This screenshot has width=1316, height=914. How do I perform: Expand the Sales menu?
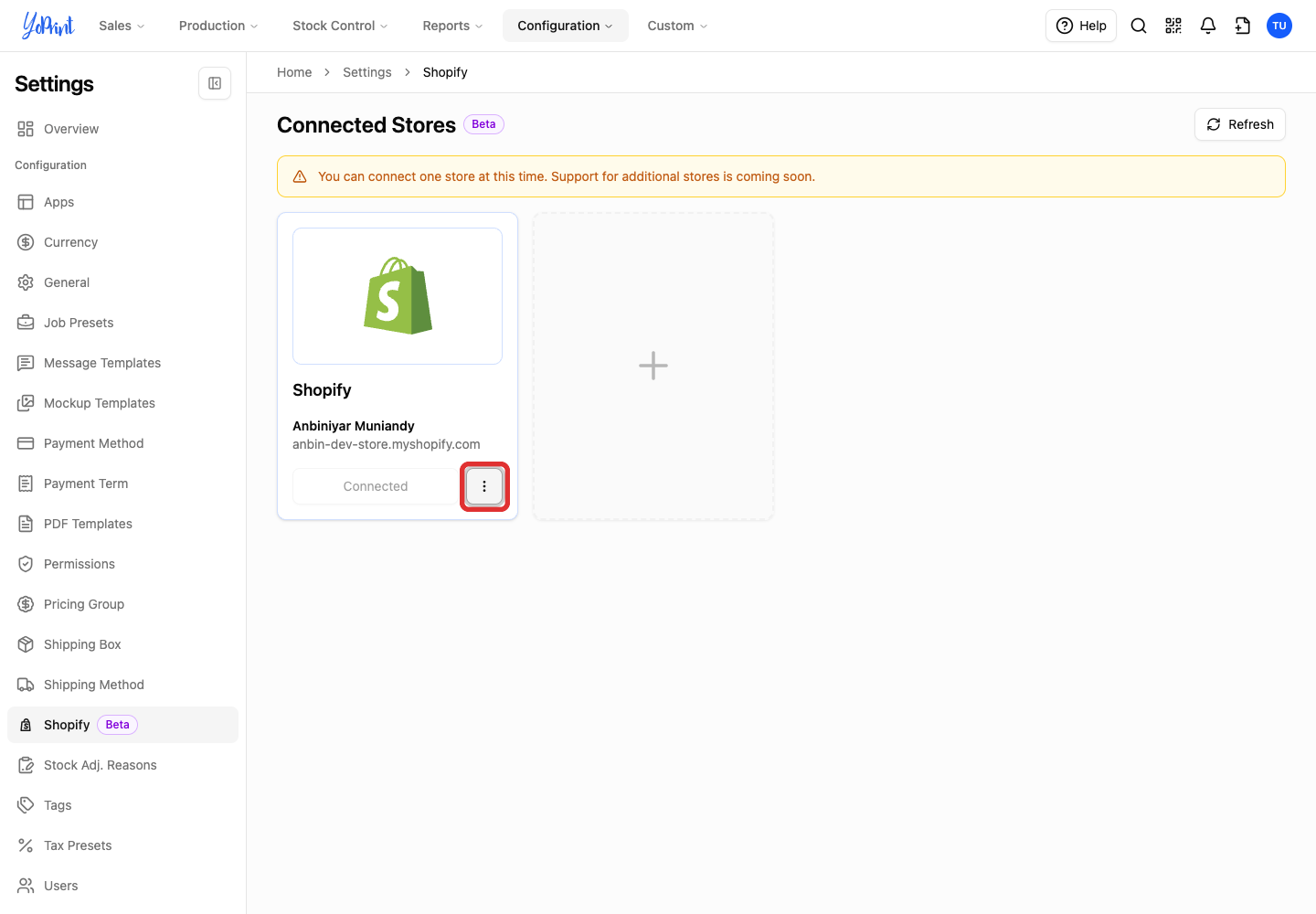tap(122, 26)
